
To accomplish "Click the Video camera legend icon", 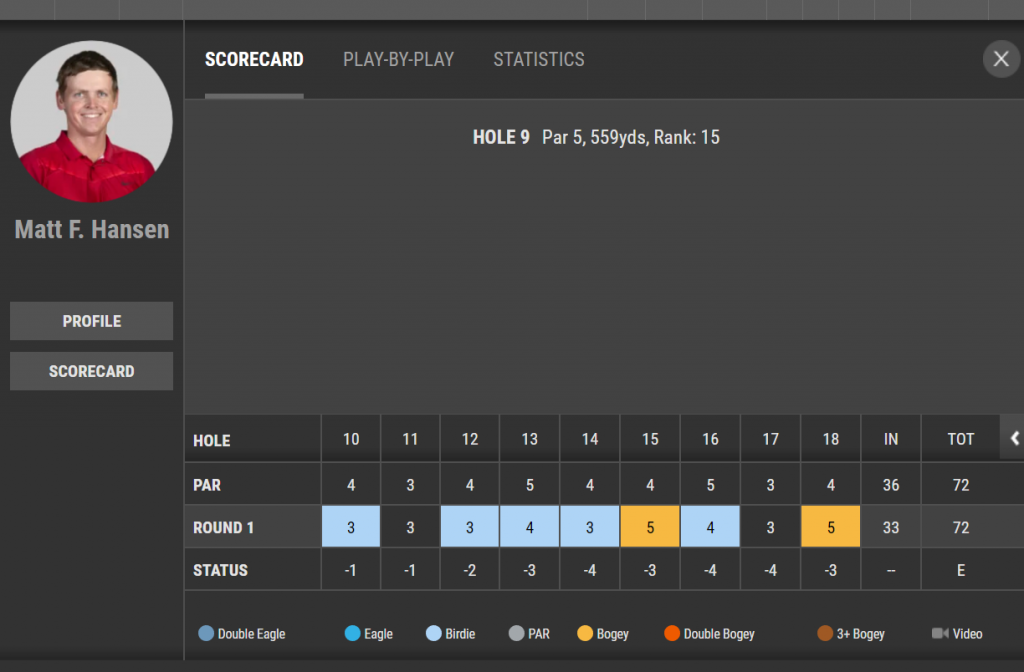I will click(x=940, y=633).
